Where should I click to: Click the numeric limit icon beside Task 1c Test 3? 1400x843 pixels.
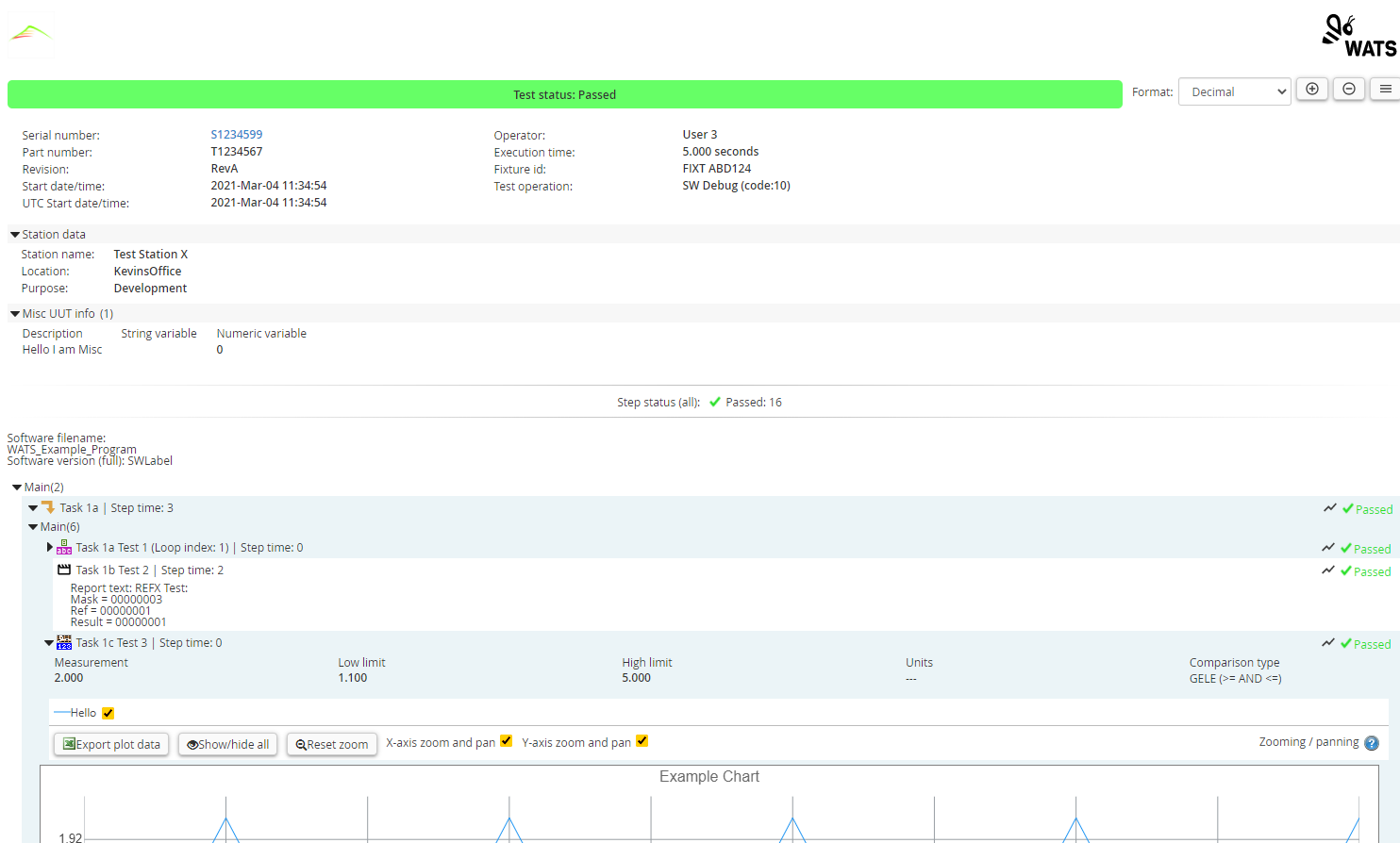point(63,642)
